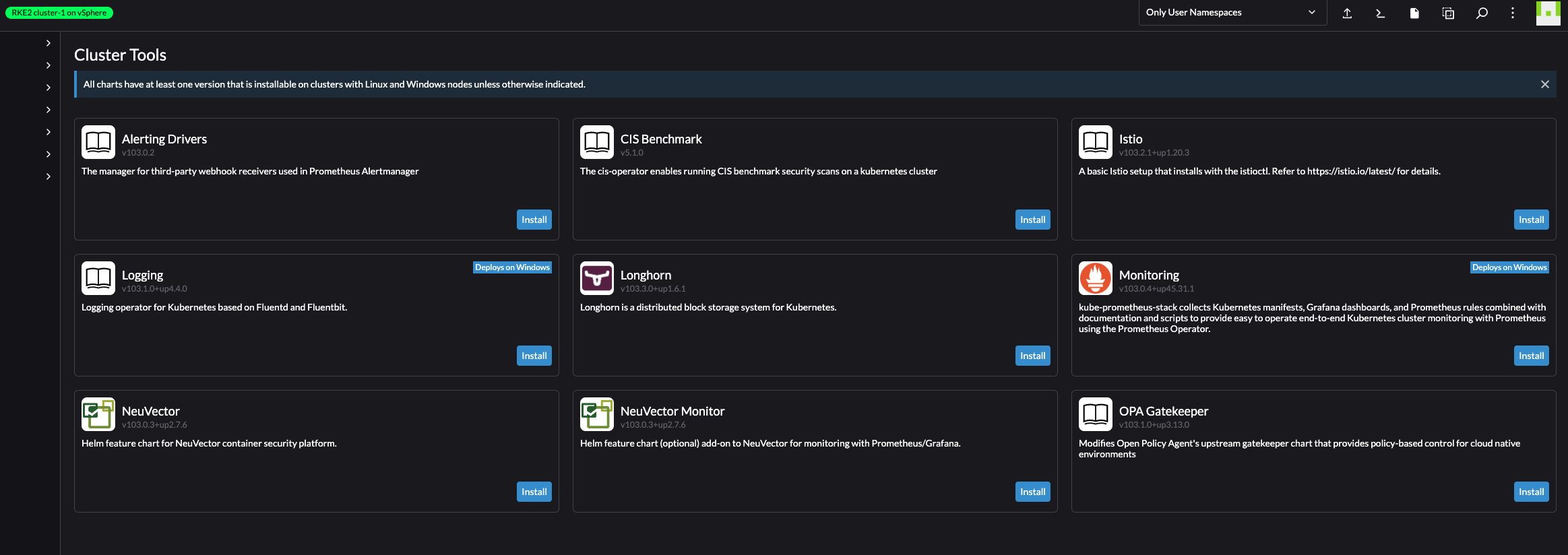
Task: Click the Longhorn bull logo icon
Action: [597, 278]
